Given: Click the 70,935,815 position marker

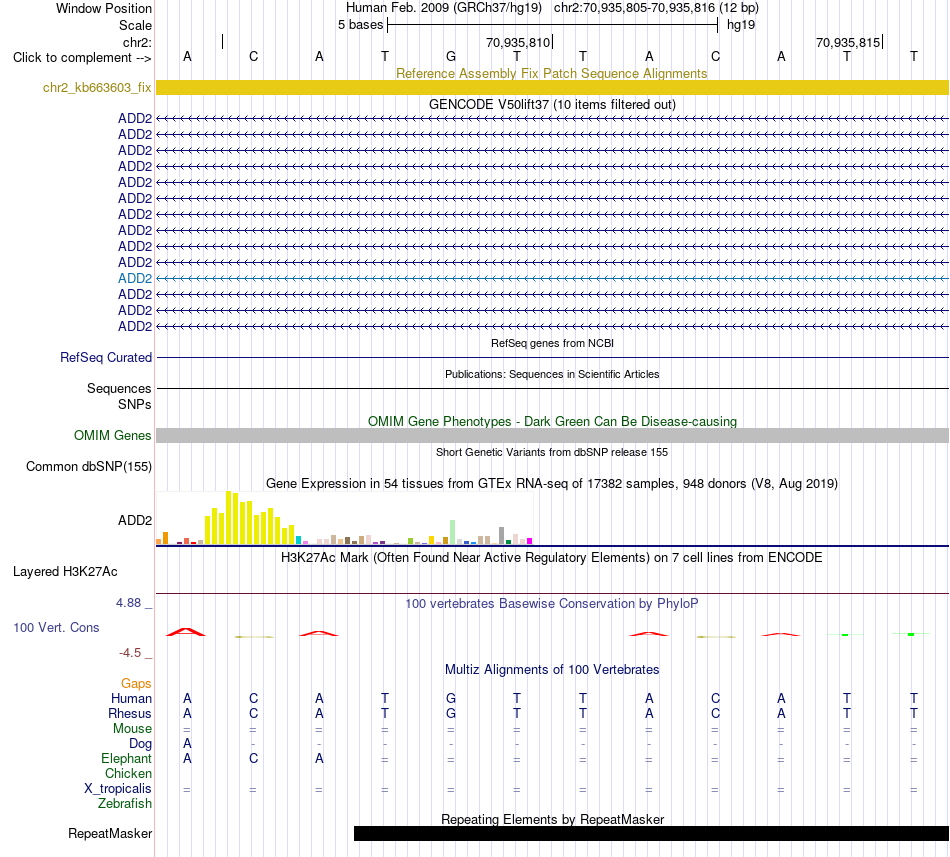Looking at the screenshot, I should (848, 42).
